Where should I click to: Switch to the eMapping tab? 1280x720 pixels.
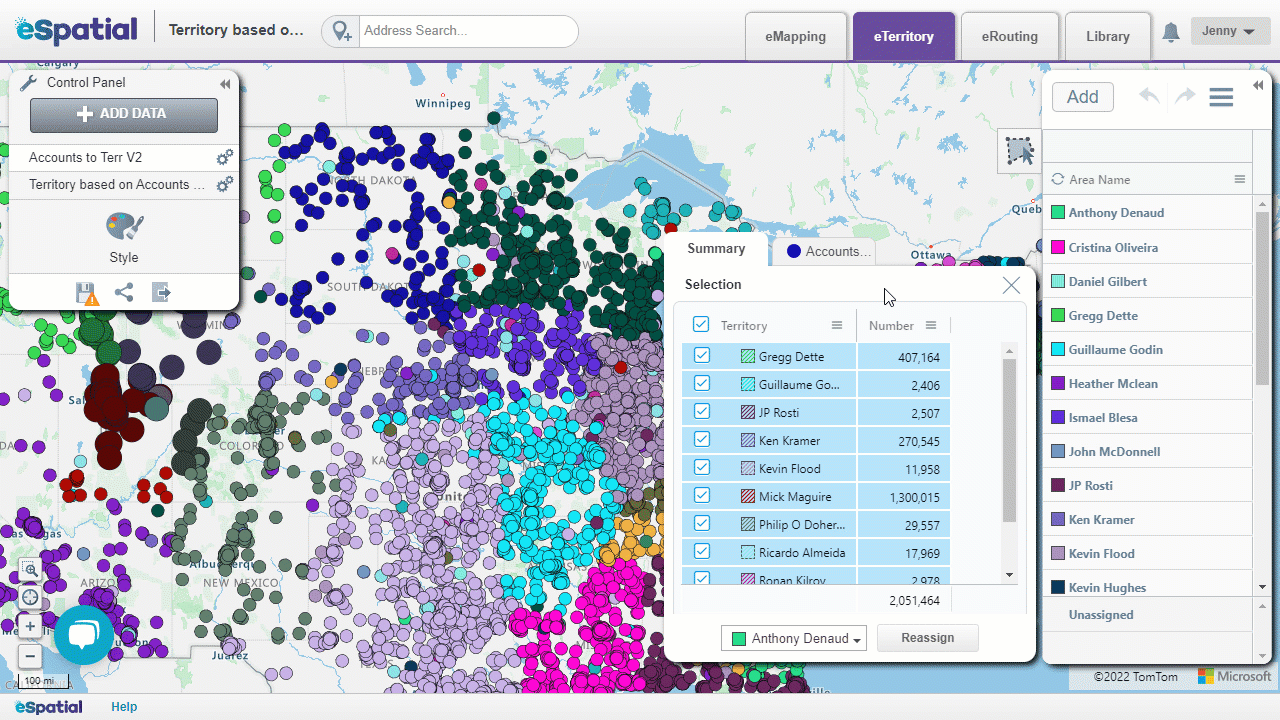[x=796, y=37]
